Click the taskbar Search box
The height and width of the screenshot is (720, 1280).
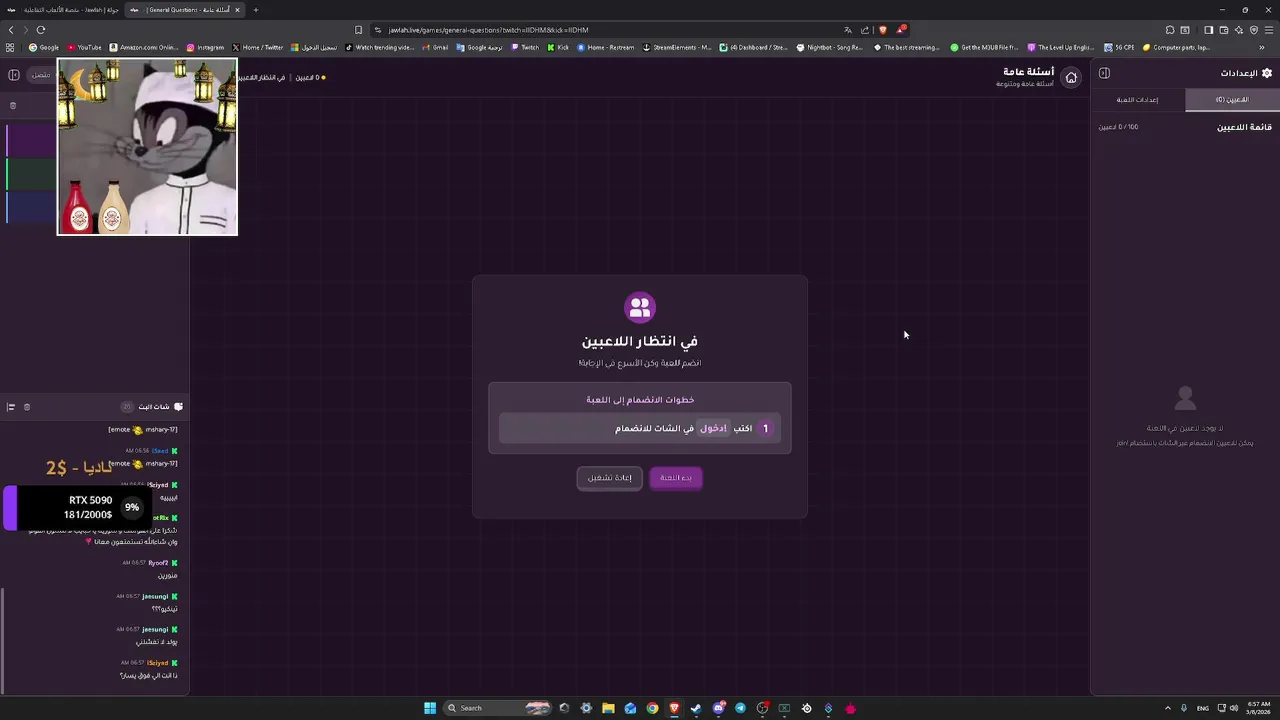point(498,708)
